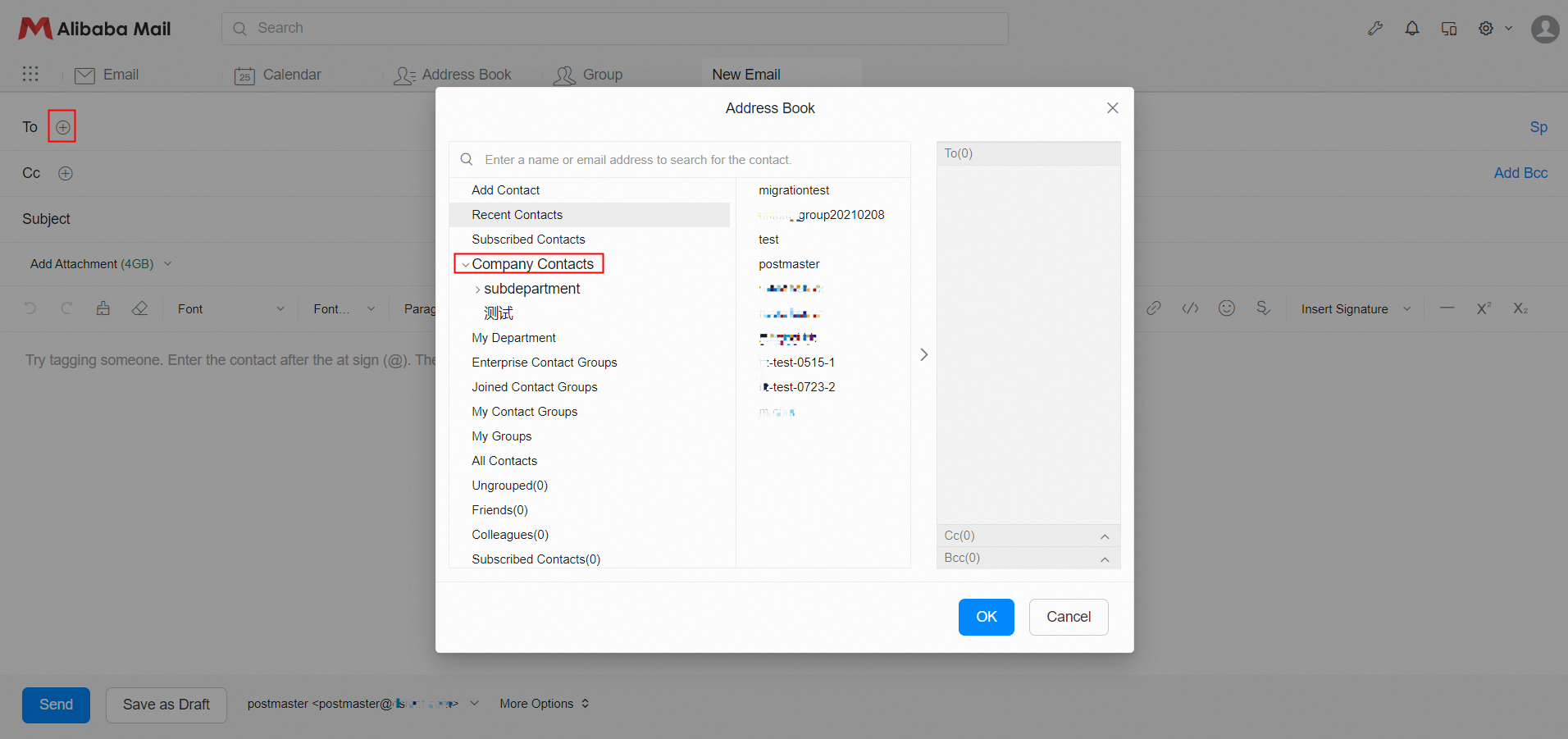Click the Cancel button
1568x739 pixels.
pyautogui.click(x=1069, y=617)
